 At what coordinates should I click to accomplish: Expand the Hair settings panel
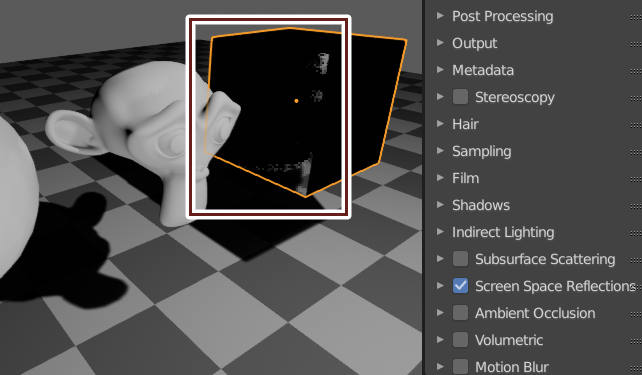[441, 124]
